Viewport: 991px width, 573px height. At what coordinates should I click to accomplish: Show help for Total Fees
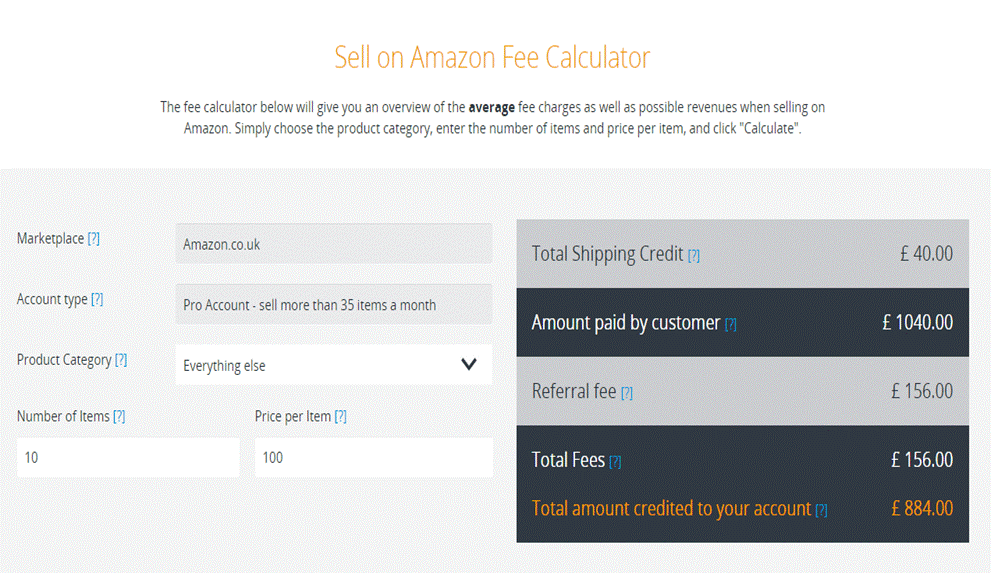pos(615,461)
